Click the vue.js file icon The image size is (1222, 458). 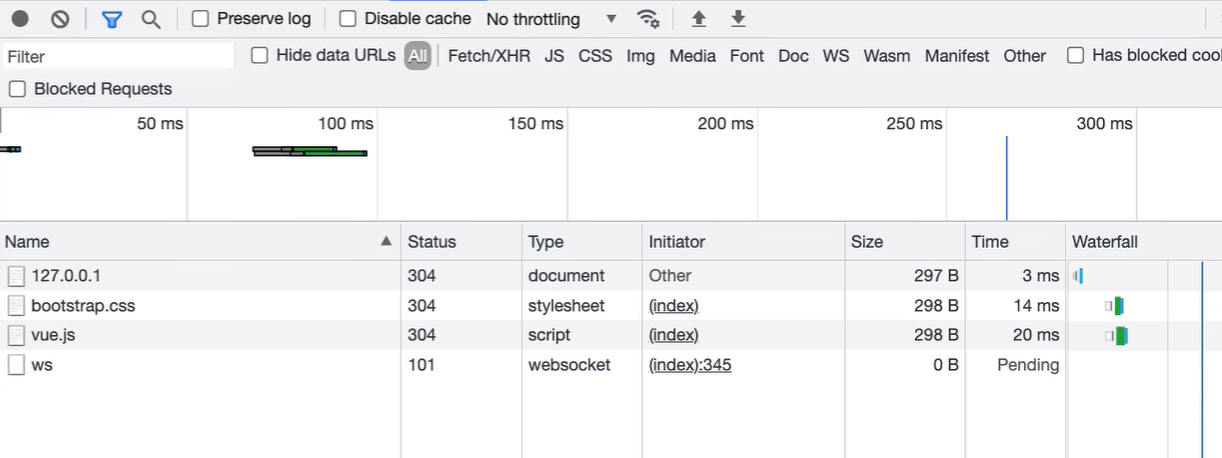point(16,335)
